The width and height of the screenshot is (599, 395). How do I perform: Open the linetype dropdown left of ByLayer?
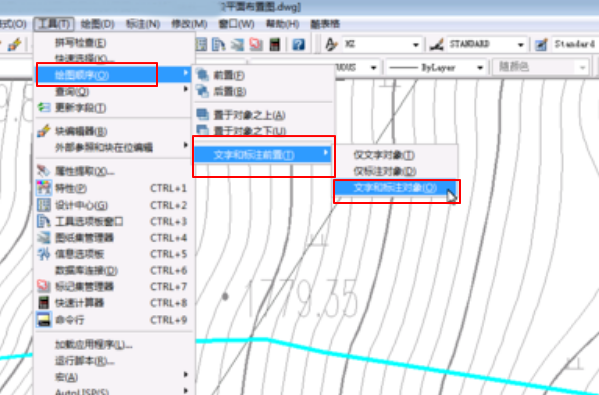point(374,68)
